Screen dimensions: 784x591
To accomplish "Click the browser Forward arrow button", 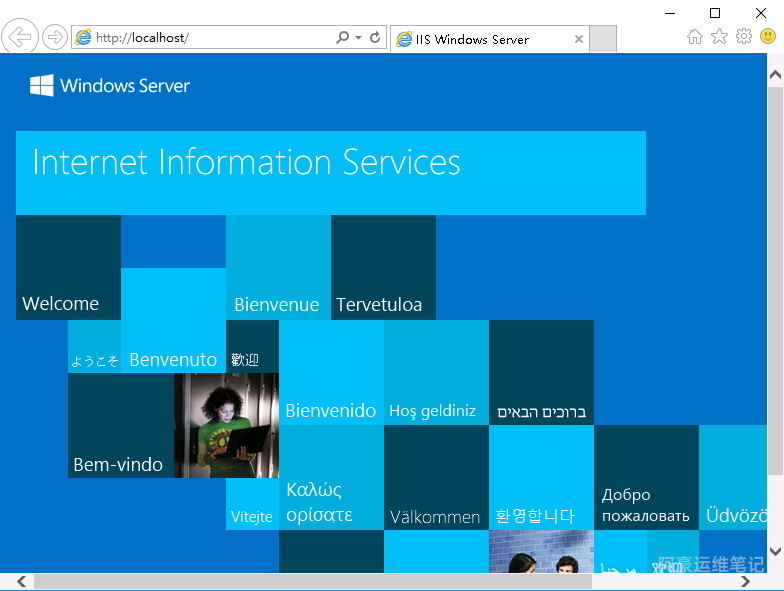I will 54,37.
